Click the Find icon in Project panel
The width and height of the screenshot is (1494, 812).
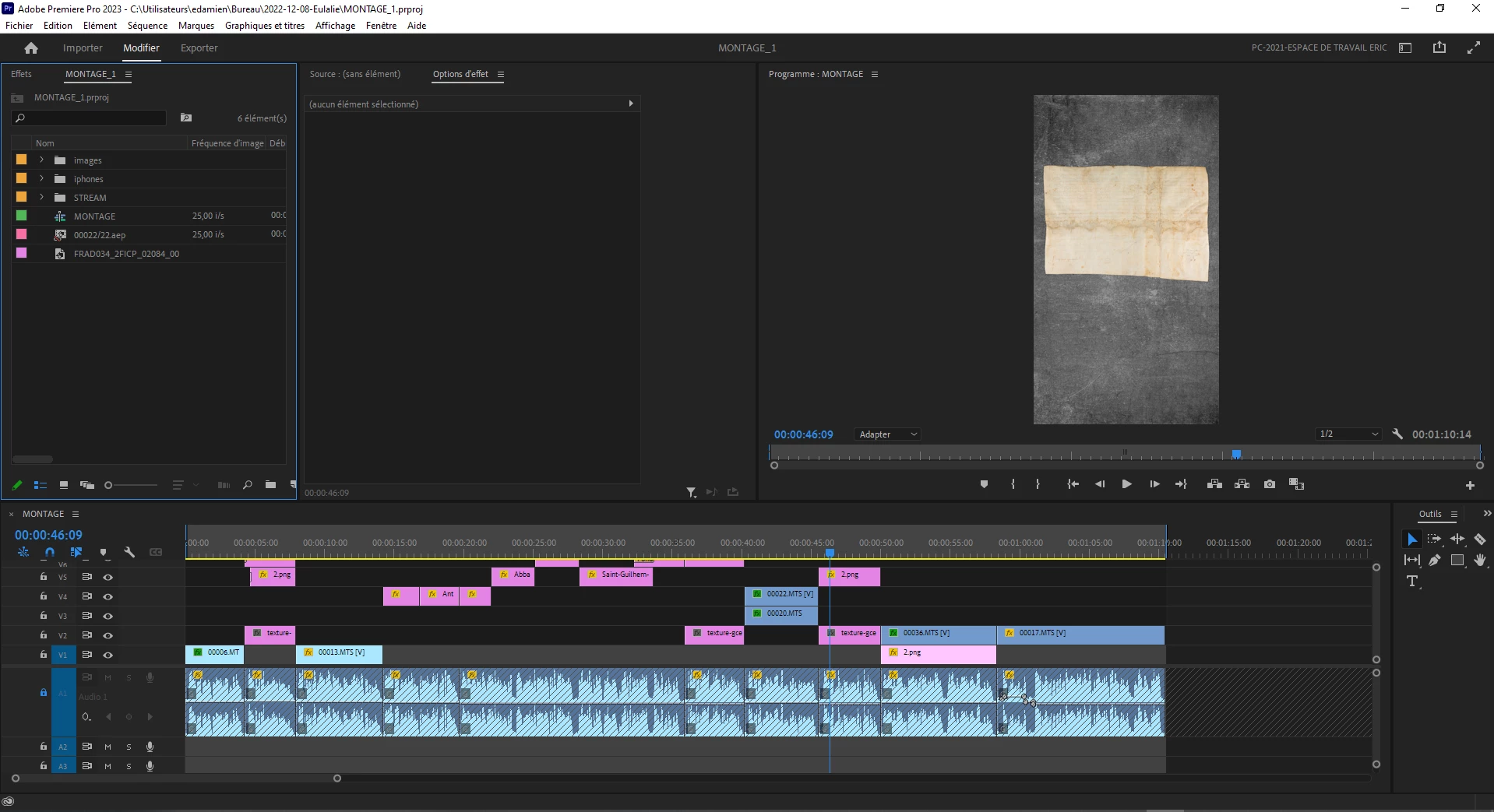[x=248, y=485]
